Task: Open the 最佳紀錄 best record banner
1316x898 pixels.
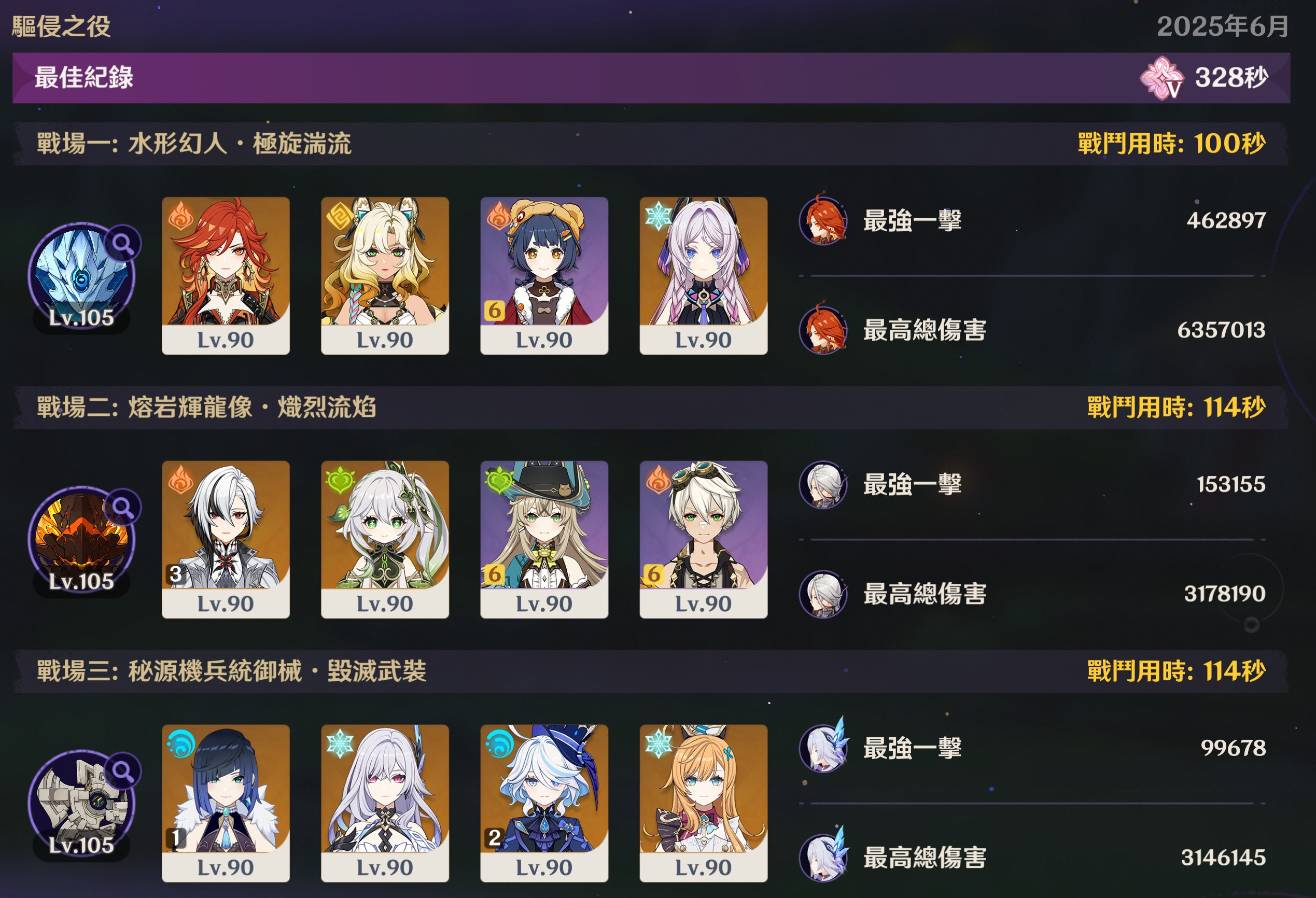Action: [651, 78]
